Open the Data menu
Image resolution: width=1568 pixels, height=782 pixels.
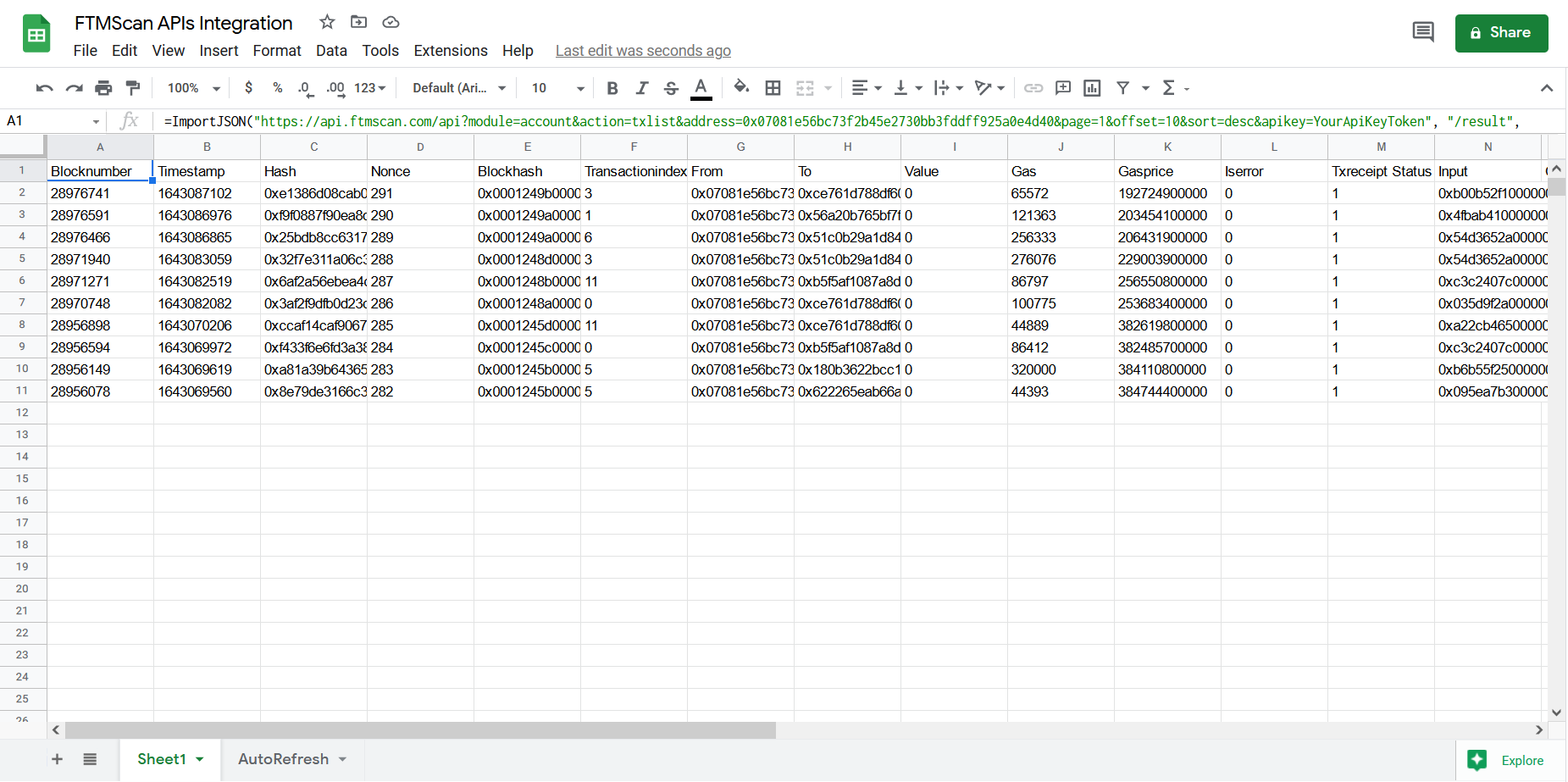click(331, 51)
